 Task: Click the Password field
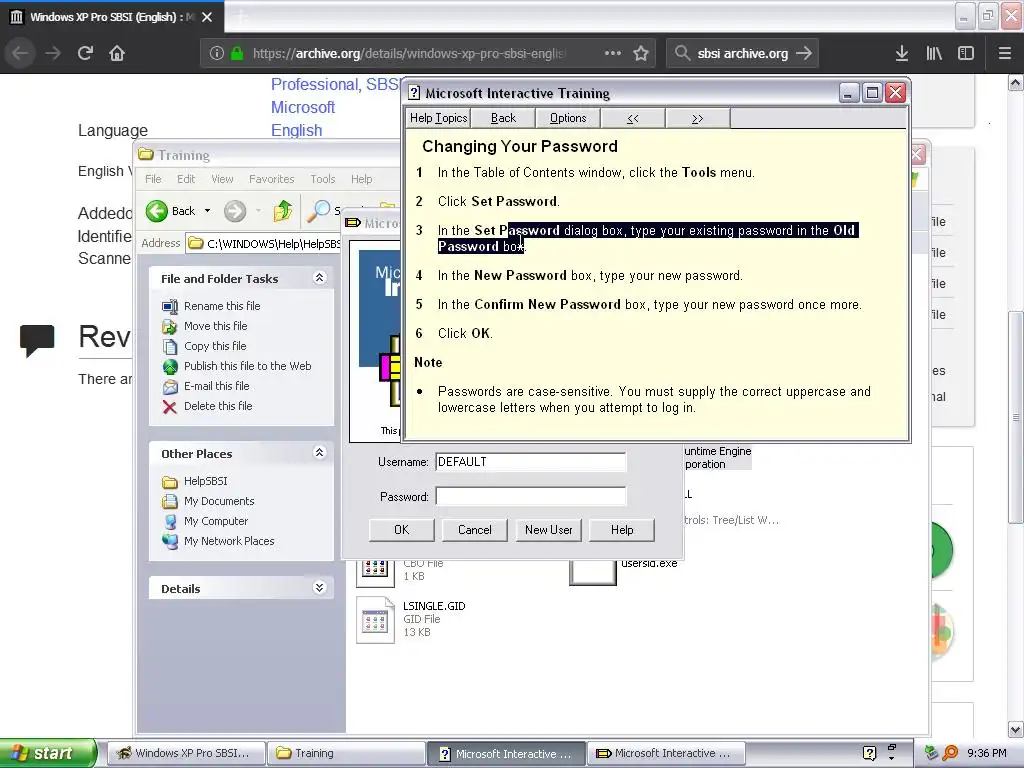coord(530,496)
